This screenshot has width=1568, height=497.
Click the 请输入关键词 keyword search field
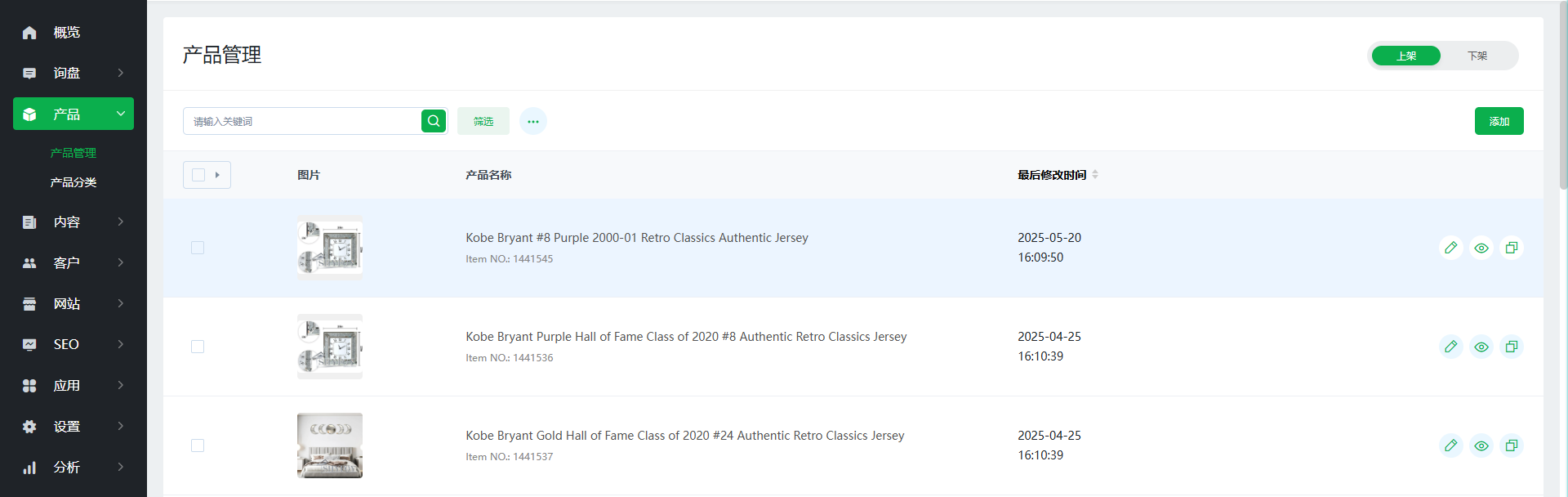point(302,121)
